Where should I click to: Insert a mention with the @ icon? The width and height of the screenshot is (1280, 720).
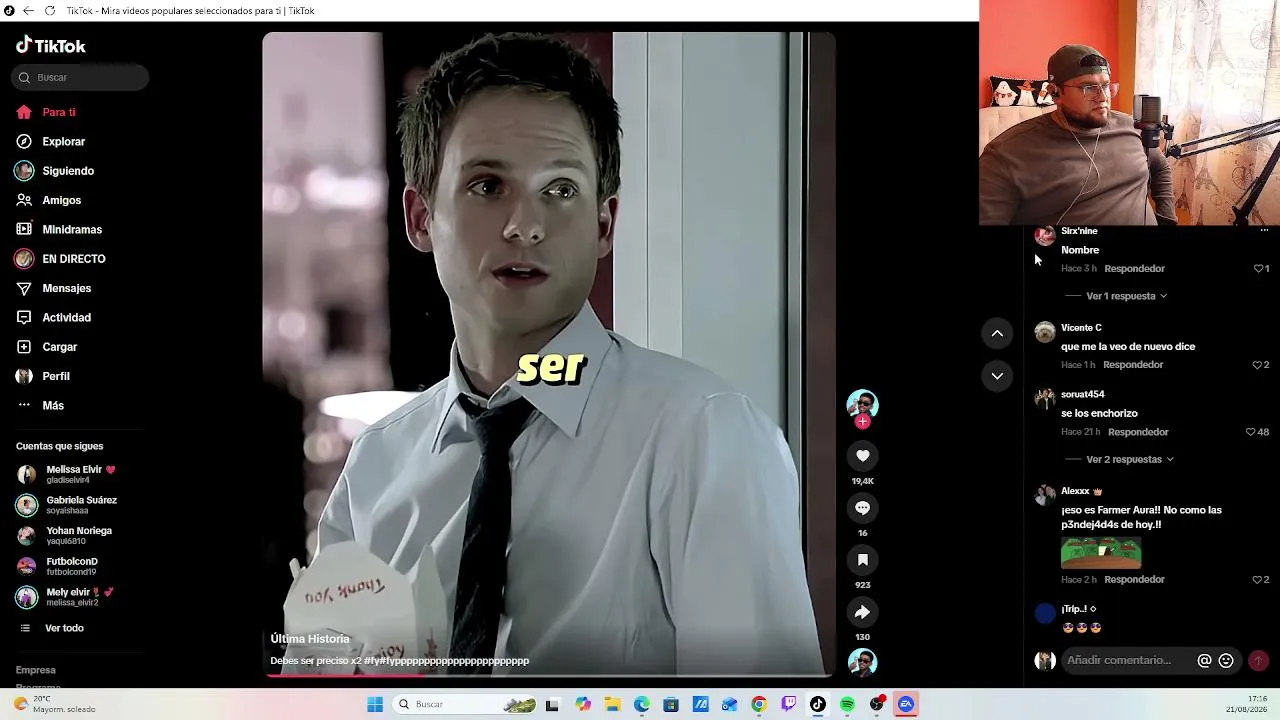pyautogui.click(x=1204, y=660)
